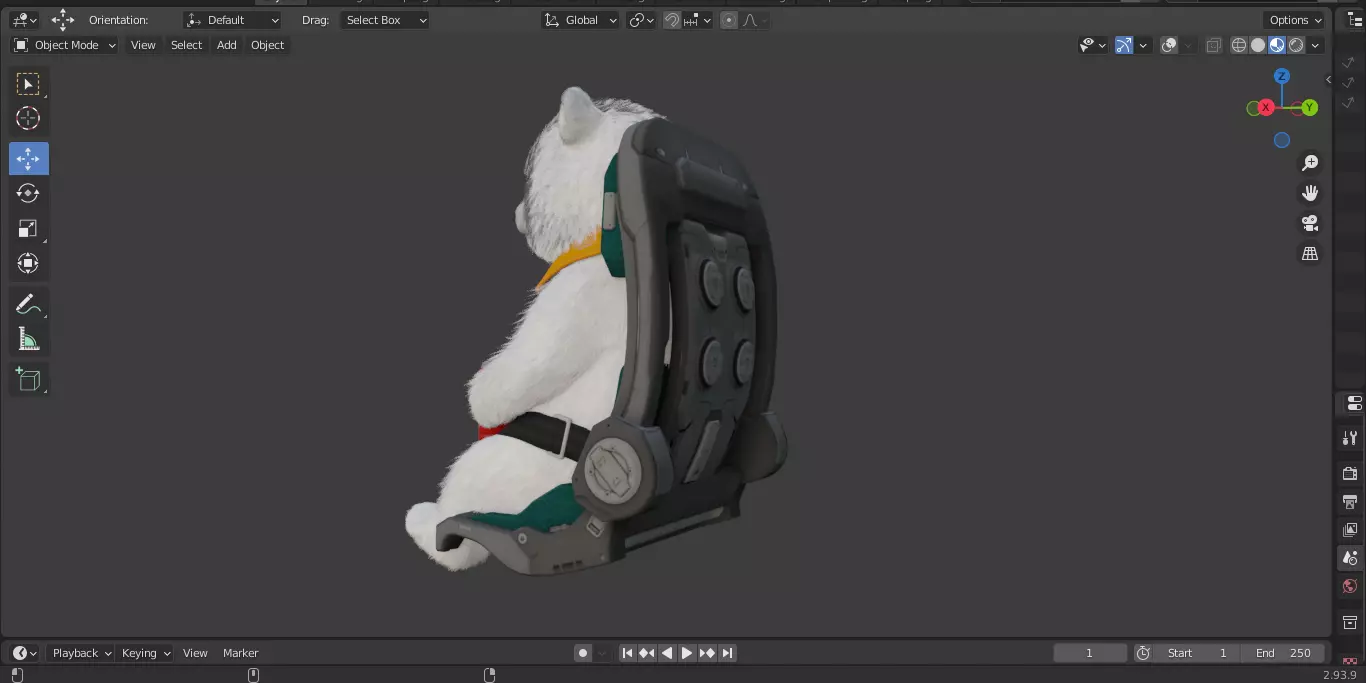Open the Render properties tab
This screenshot has height=683, width=1366.
tap(1350, 473)
